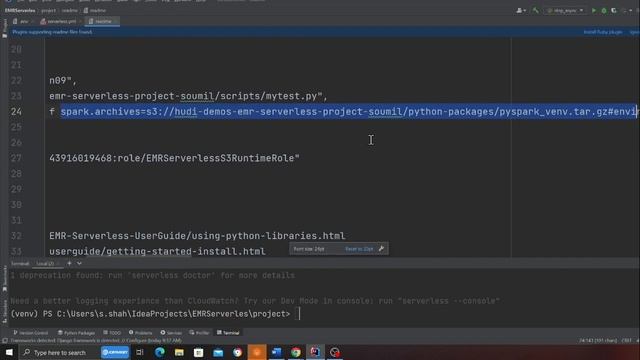This screenshot has height=360, width=640.
Task: Open terminal sessions dropdown chevron
Action: (x=79, y=263)
